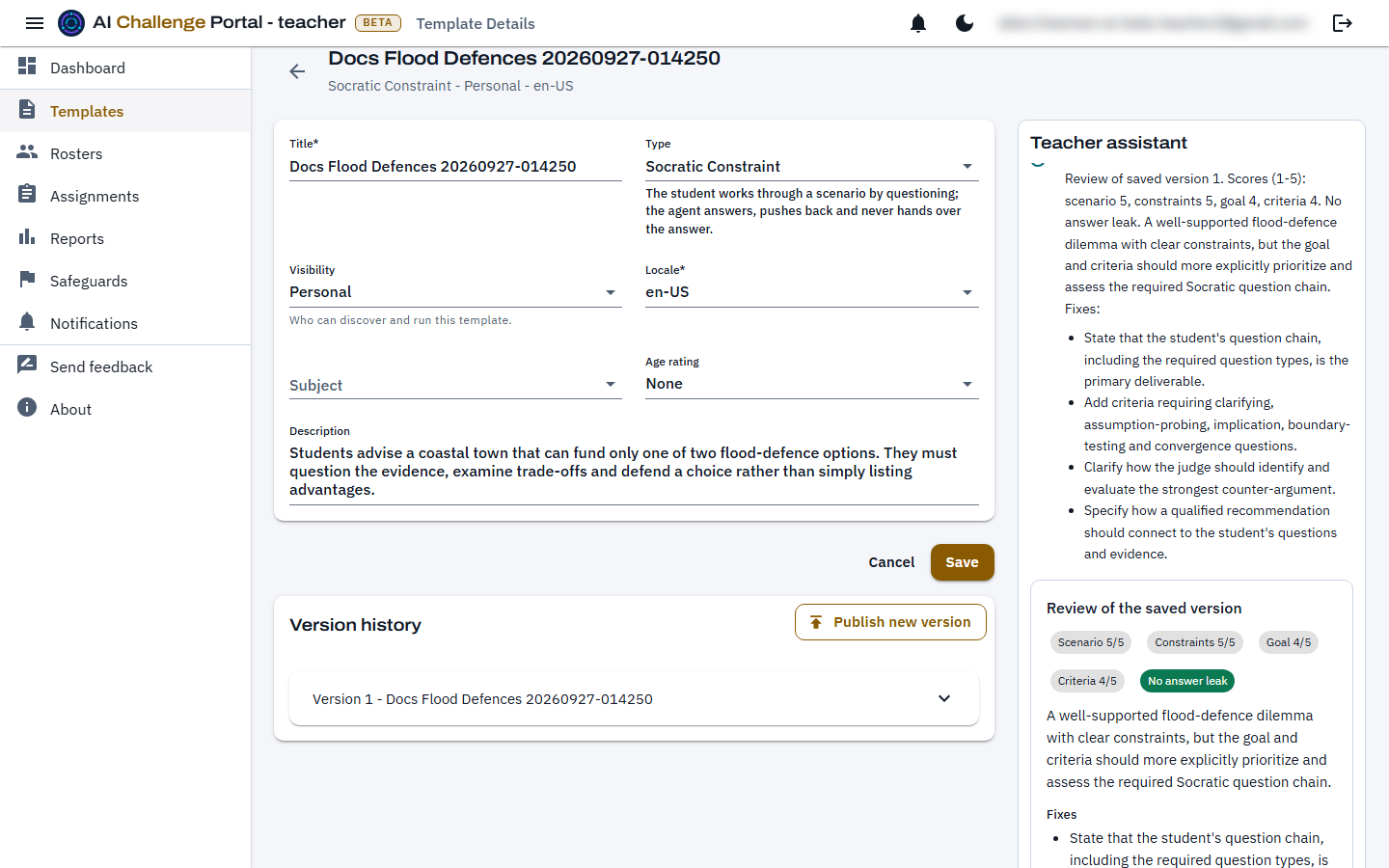Save the template changes
Screen dimensions: 1389x868
click(x=962, y=562)
